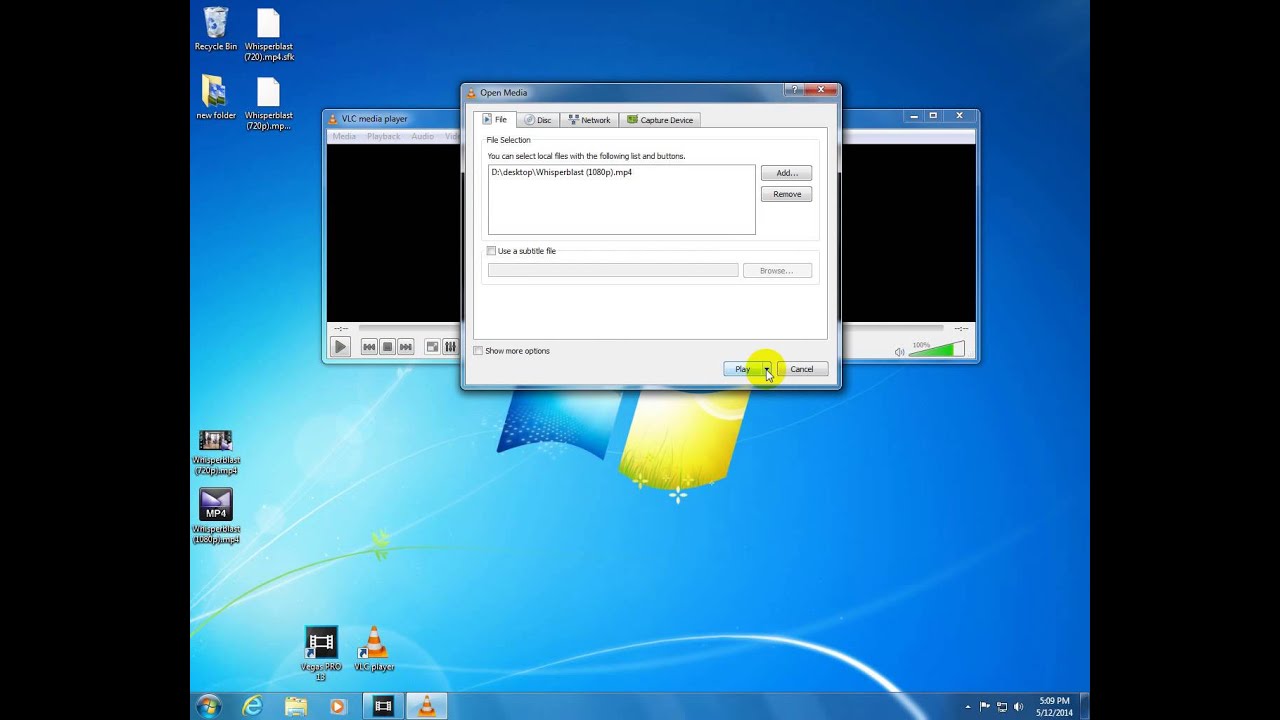Screen dimensions: 1280x720
Task: Click the subtitle file path field
Action: 613,270
